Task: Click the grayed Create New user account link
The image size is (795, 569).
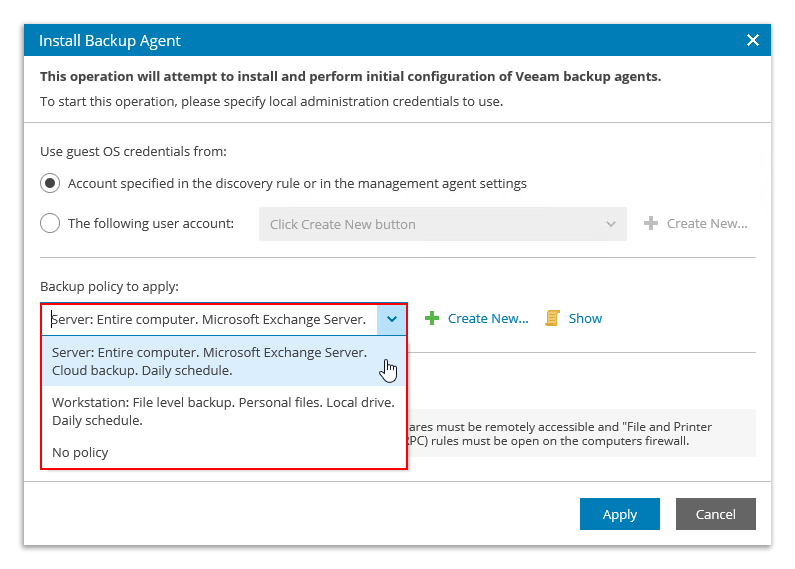Action: [706, 223]
